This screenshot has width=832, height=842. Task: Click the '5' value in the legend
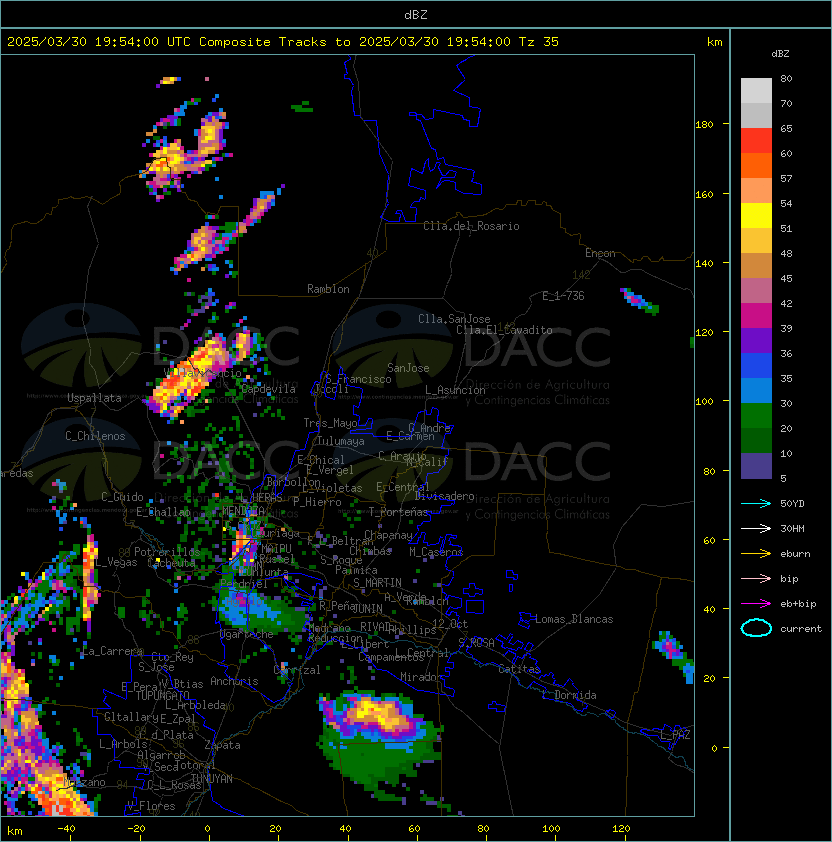pyautogui.click(x=783, y=478)
